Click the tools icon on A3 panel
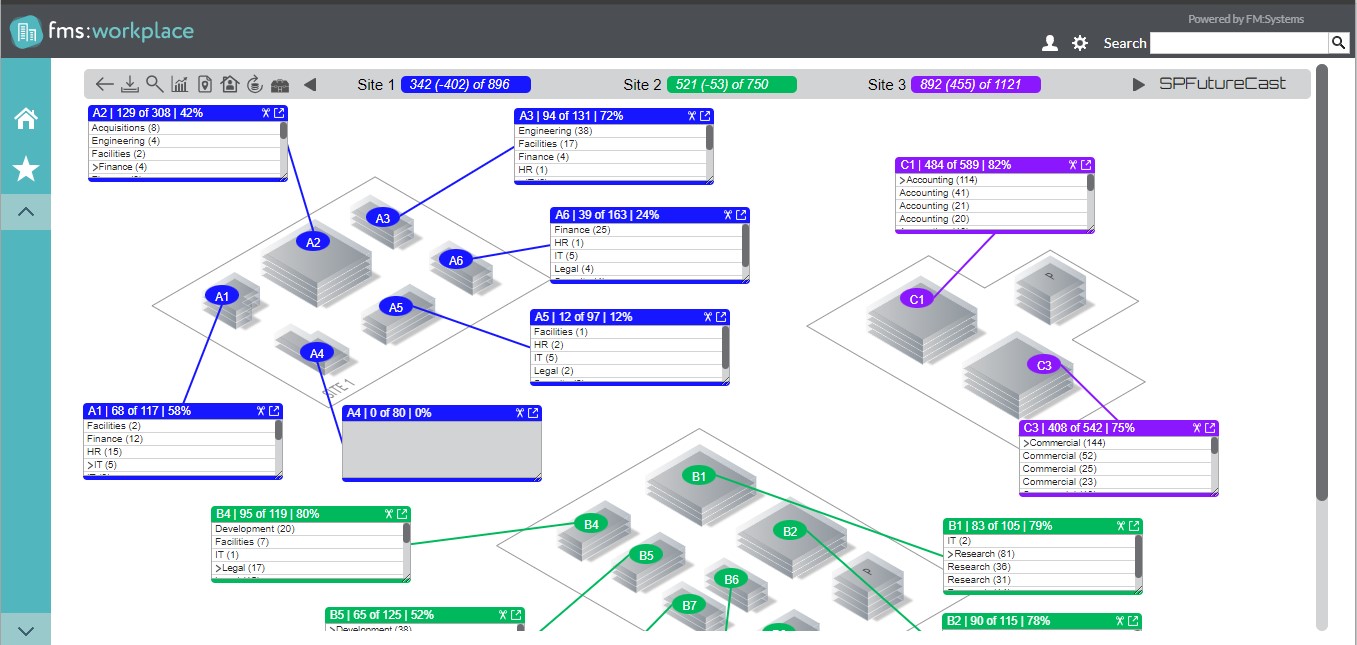This screenshot has height=645, width=1357. click(691, 116)
